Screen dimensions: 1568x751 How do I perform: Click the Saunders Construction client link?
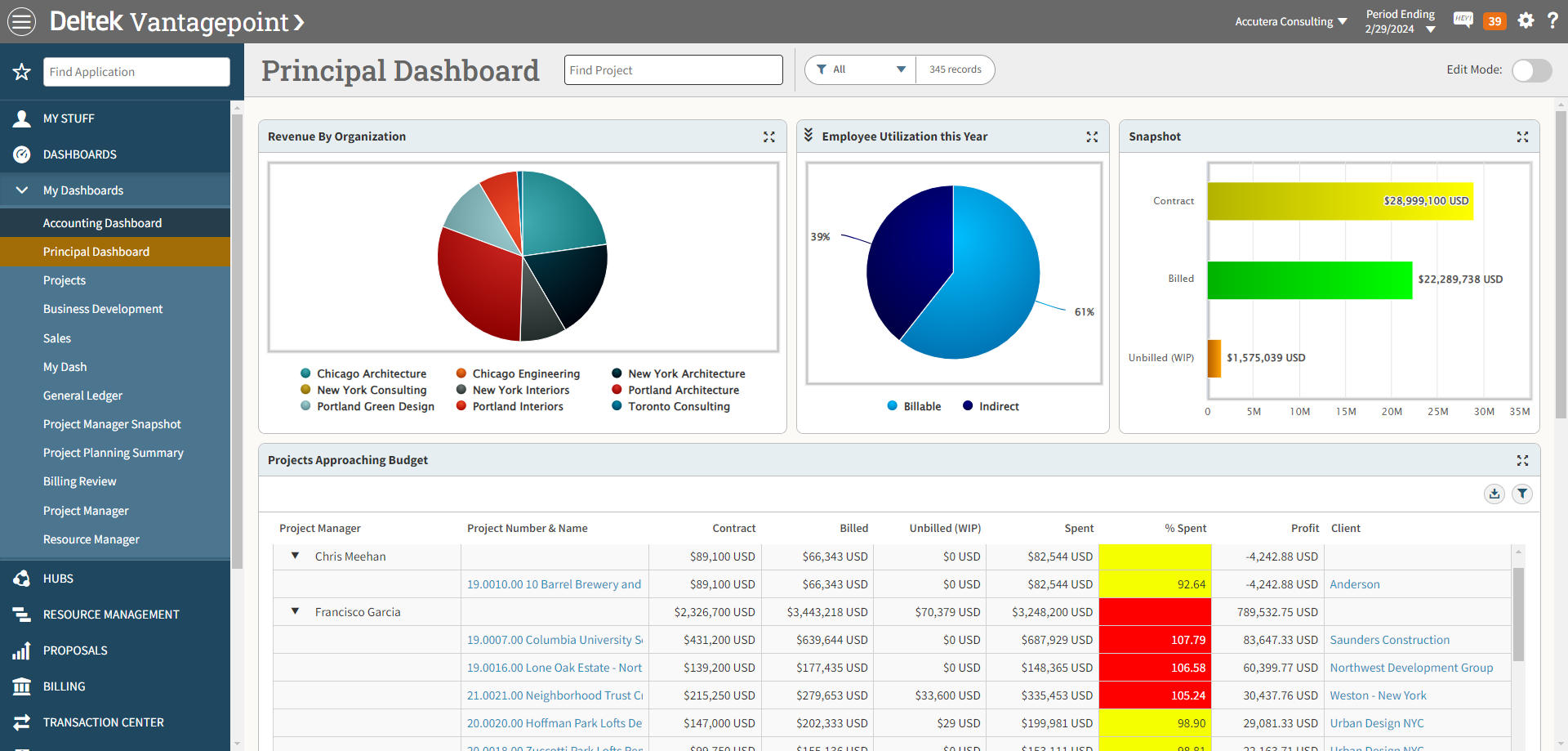click(x=1389, y=639)
